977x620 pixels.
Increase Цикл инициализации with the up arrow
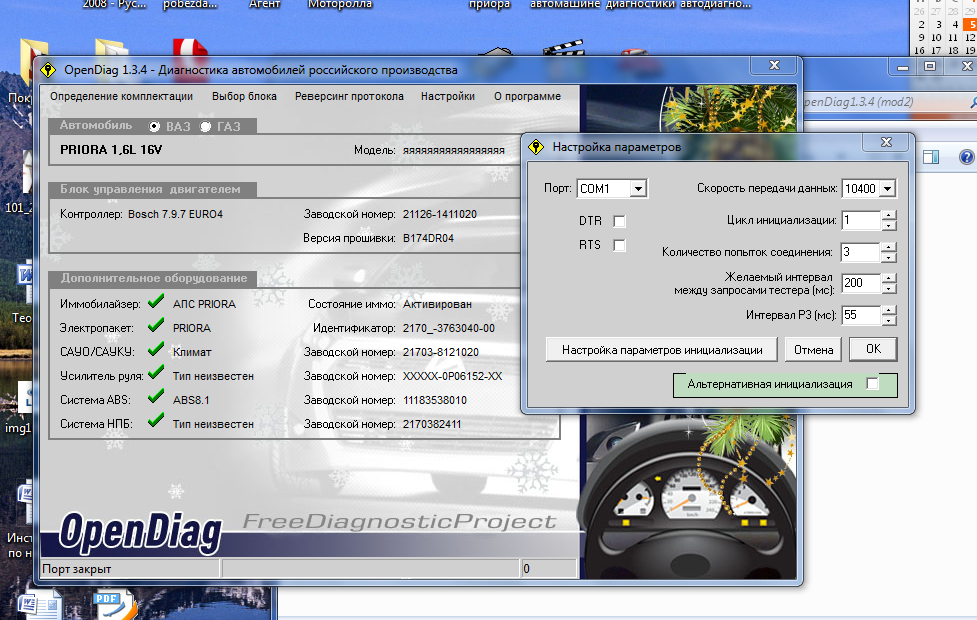coord(889,215)
